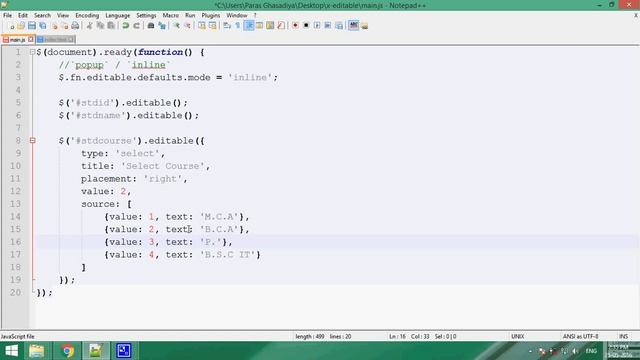Click the 'Ln : 16' status bar entry

[x=397, y=336]
